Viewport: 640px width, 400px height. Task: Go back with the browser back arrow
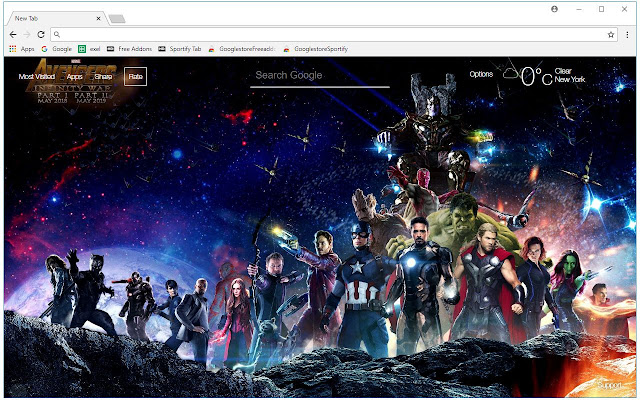(13, 35)
